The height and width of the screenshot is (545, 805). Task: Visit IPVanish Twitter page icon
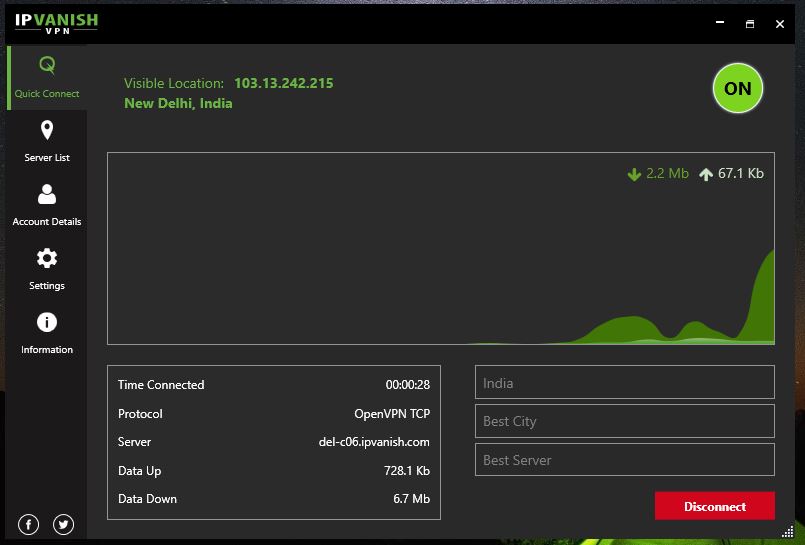tap(63, 524)
